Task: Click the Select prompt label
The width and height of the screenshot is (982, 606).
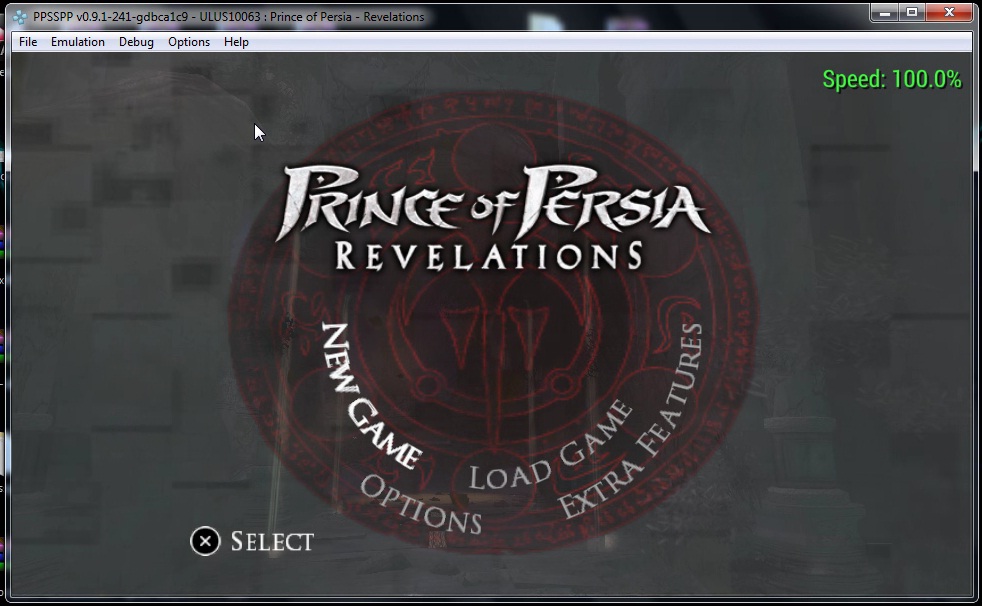Action: click(272, 542)
